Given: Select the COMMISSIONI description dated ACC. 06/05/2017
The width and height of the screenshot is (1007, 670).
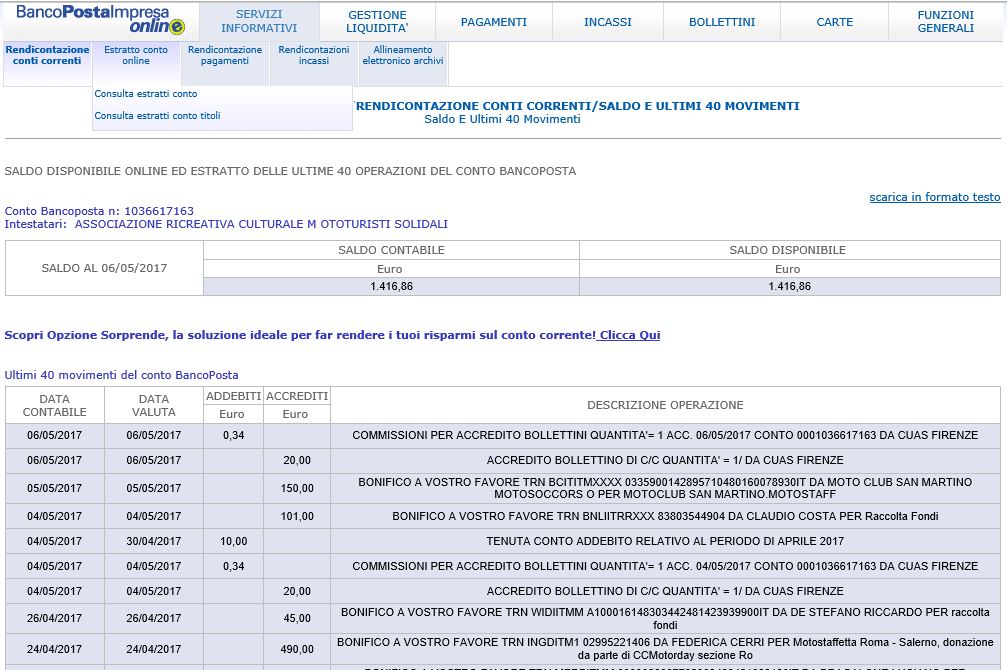Looking at the screenshot, I should [x=665, y=435].
